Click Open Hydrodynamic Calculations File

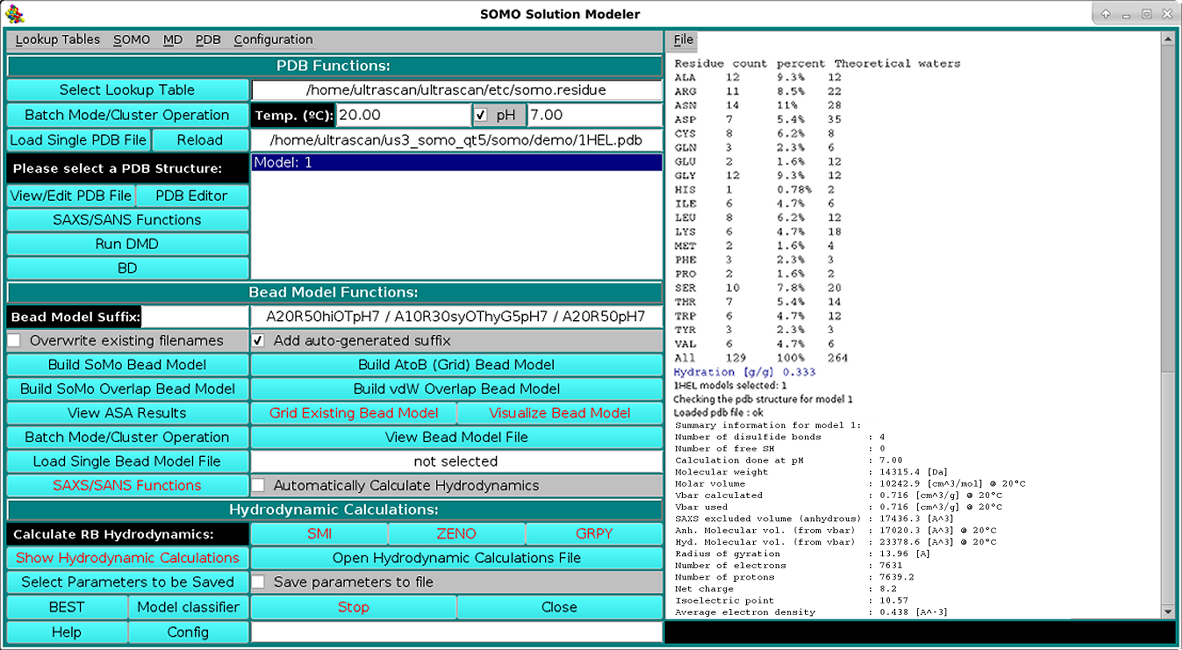tap(456, 558)
